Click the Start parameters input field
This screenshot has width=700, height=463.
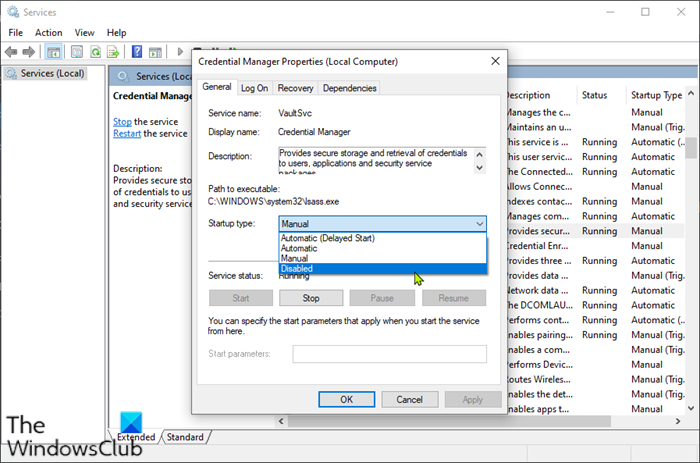pos(390,354)
